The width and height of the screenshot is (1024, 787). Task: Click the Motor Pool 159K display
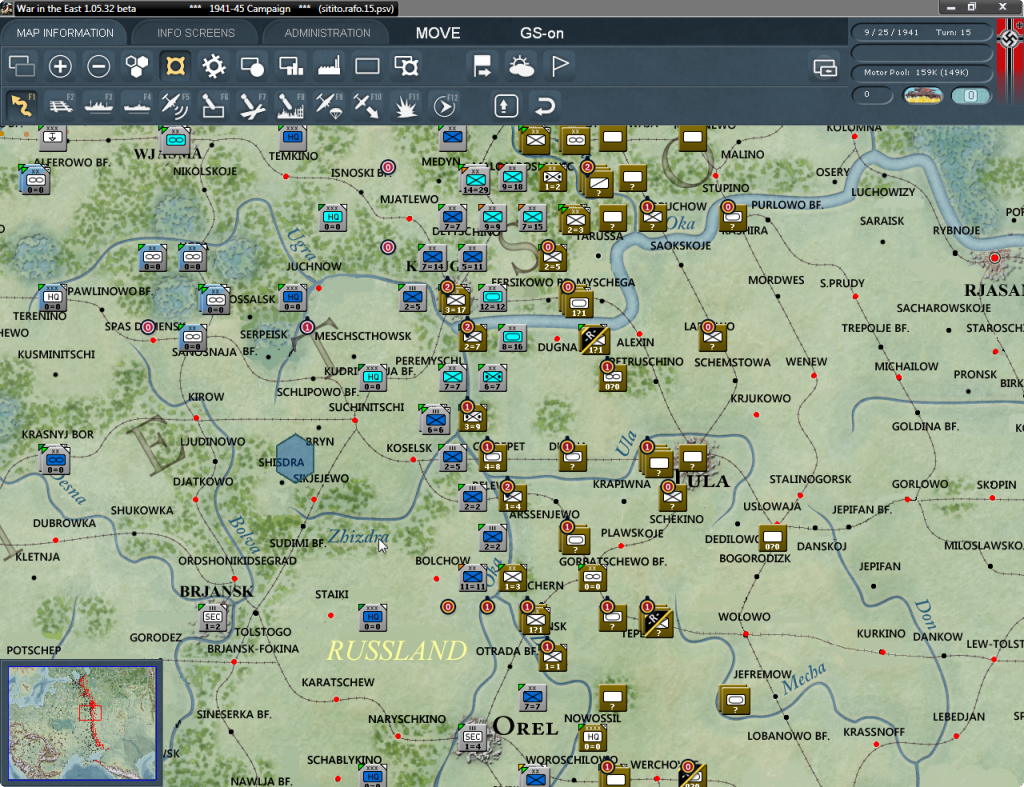921,72
